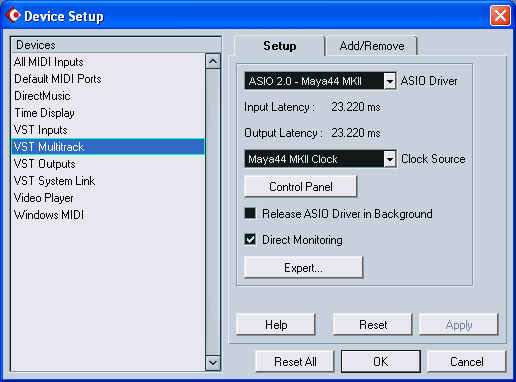516x382 pixels.
Task: Cancel the Device Setup dialog
Action: tap(467, 361)
